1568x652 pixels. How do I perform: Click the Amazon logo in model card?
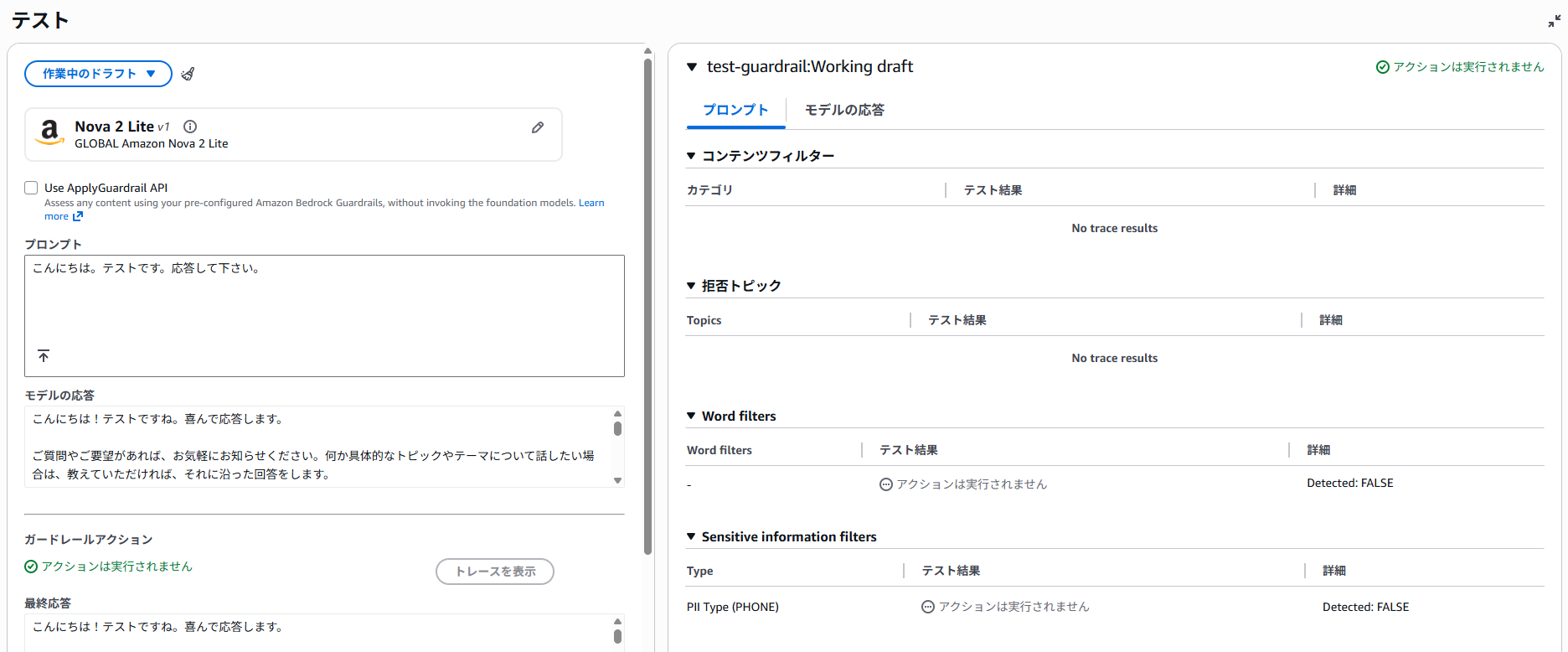pyautogui.click(x=50, y=132)
